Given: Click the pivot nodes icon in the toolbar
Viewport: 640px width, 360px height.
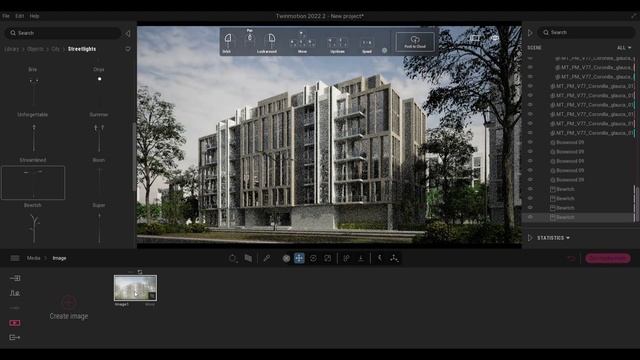Looking at the screenshot, I should coord(394,258).
